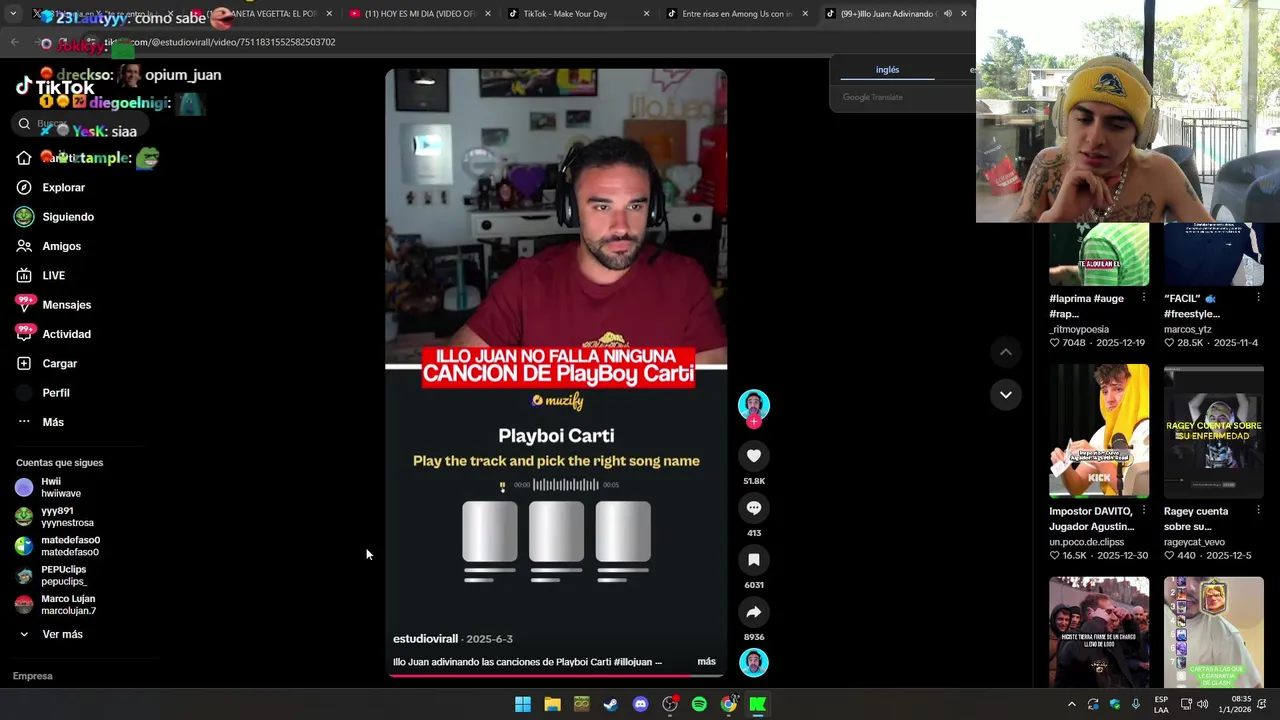The image size is (1280, 720).
Task: Open Steam from the taskbar
Action: pyautogui.click(x=611, y=704)
